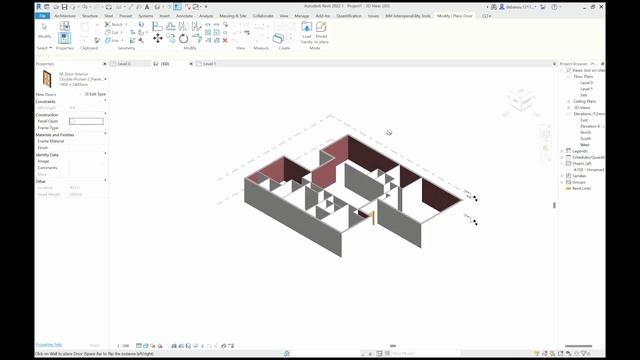Click the Text tool in quick access toolbar

coord(147,7)
